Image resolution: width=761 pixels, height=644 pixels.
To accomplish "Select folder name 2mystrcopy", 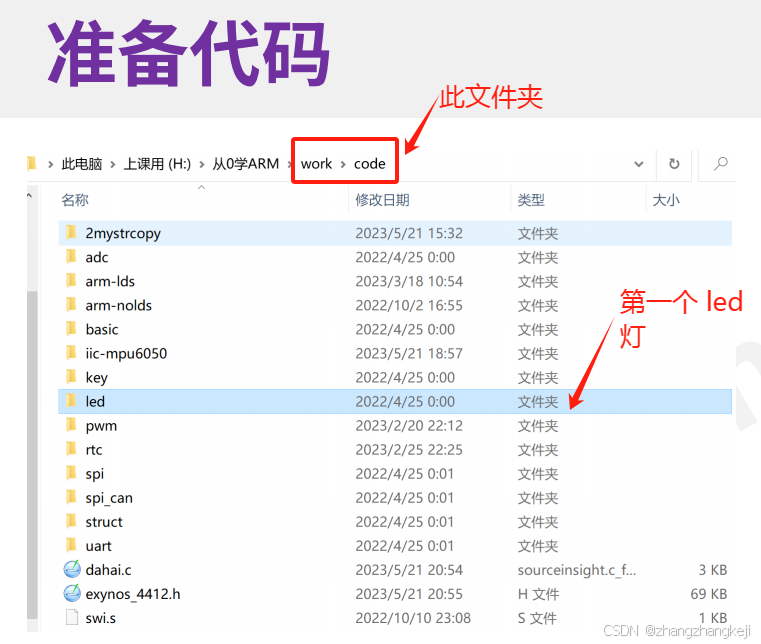I will (123, 233).
